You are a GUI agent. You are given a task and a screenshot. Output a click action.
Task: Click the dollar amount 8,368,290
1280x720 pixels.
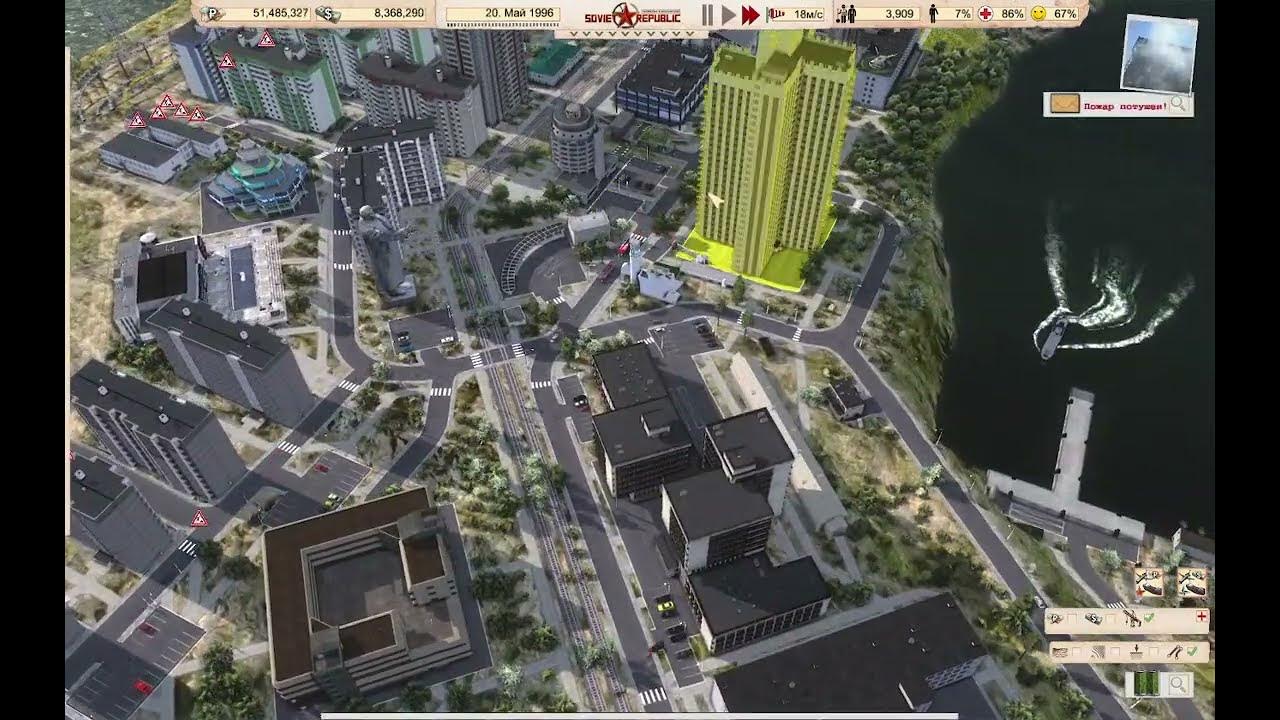398,13
